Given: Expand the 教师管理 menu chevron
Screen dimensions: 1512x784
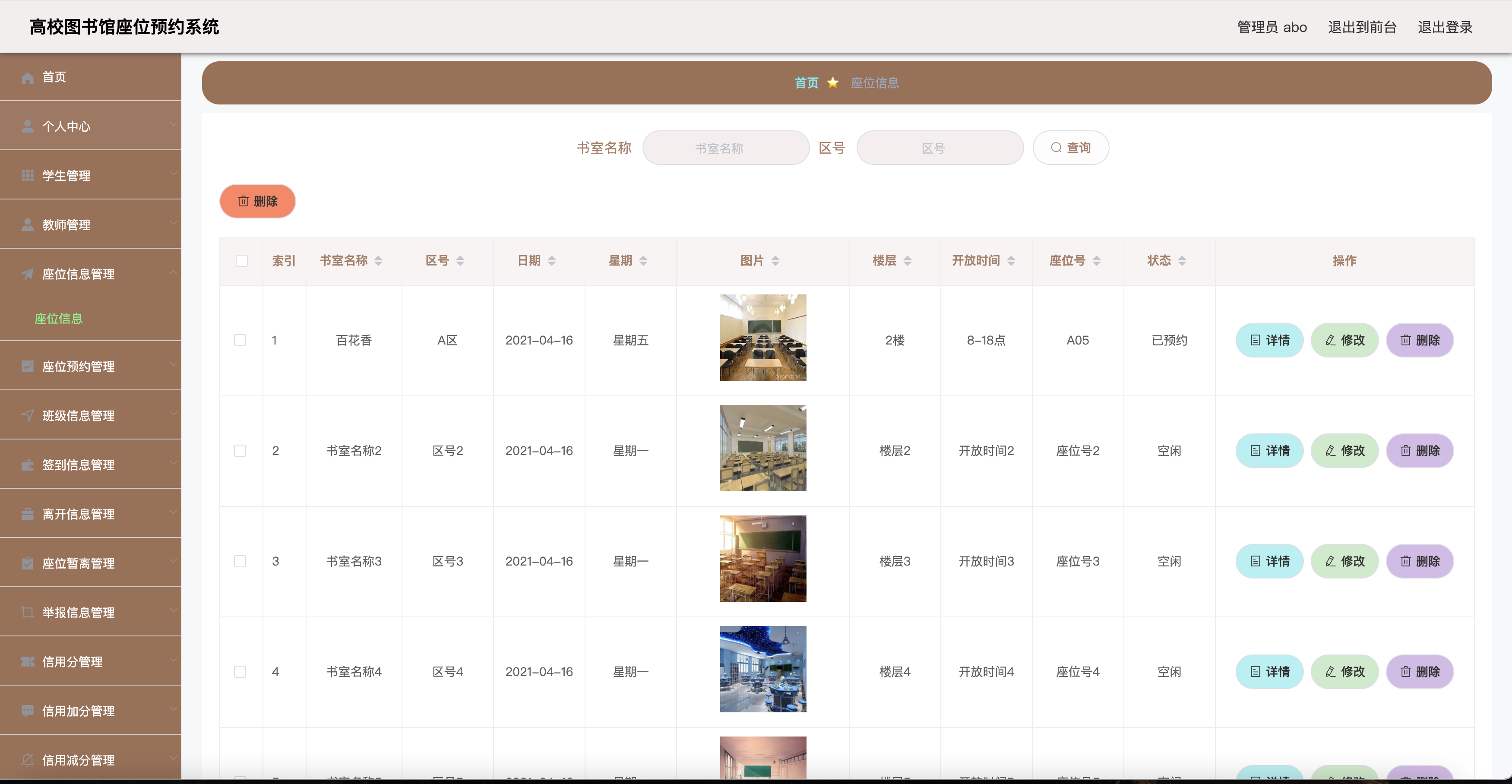Looking at the screenshot, I should pos(173,223).
